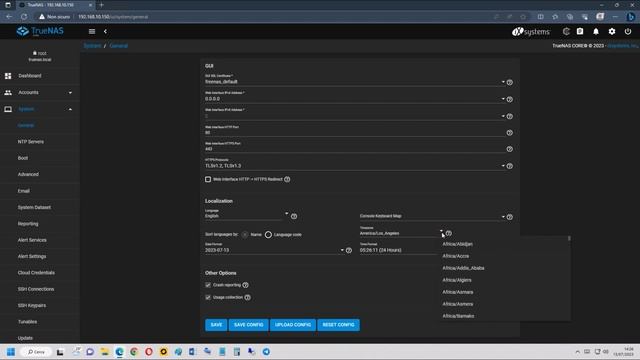Open Cloud Credentials page
The width and height of the screenshot is (640, 360).
point(36,273)
